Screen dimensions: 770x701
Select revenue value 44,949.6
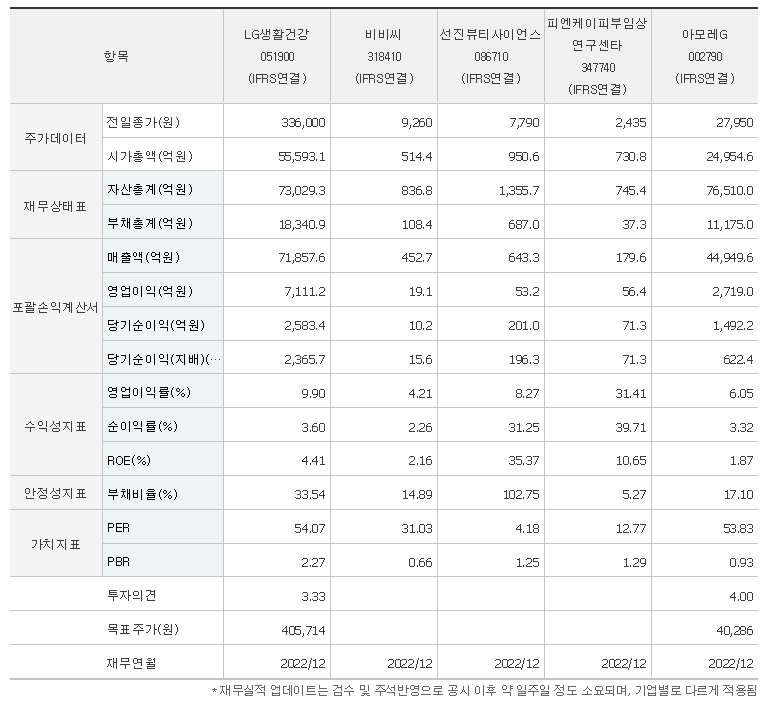[730, 257]
